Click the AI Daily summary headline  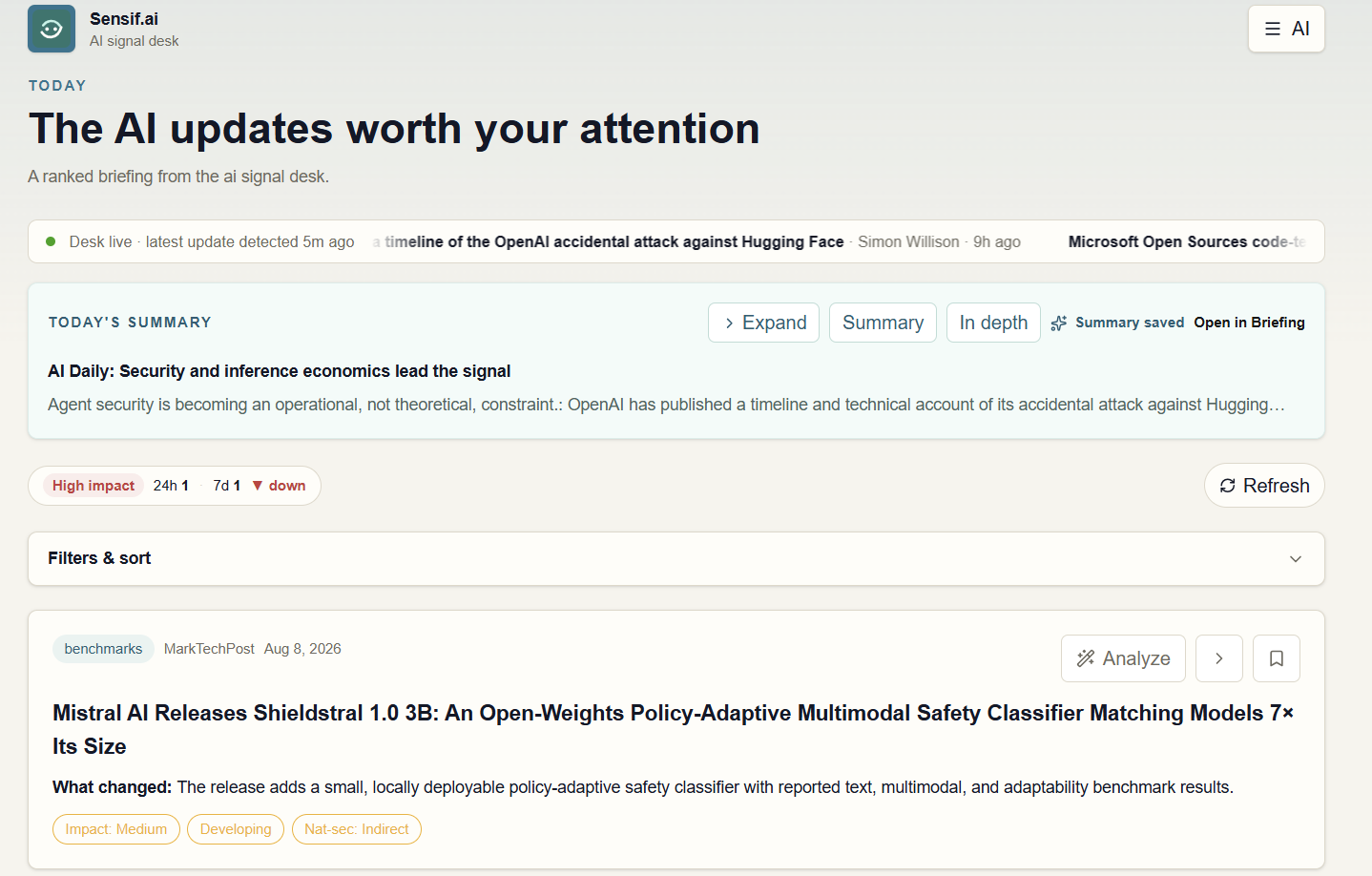coord(280,371)
